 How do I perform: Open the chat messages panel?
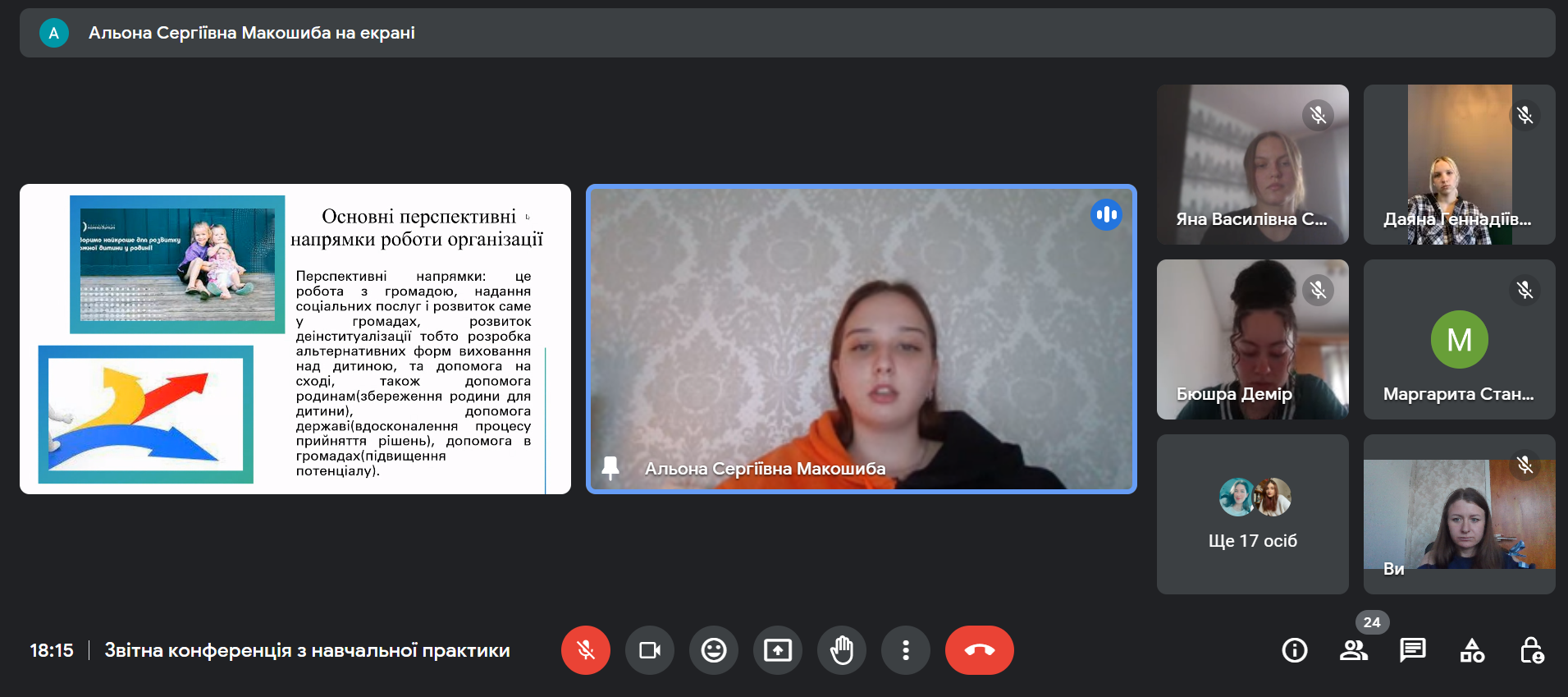(1412, 650)
